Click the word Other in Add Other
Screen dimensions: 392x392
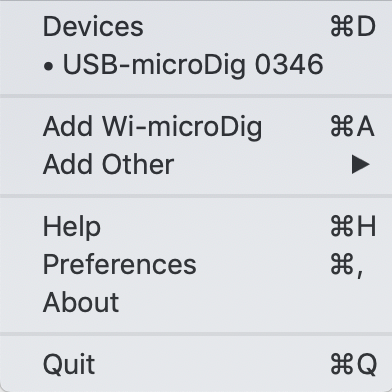point(138,164)
